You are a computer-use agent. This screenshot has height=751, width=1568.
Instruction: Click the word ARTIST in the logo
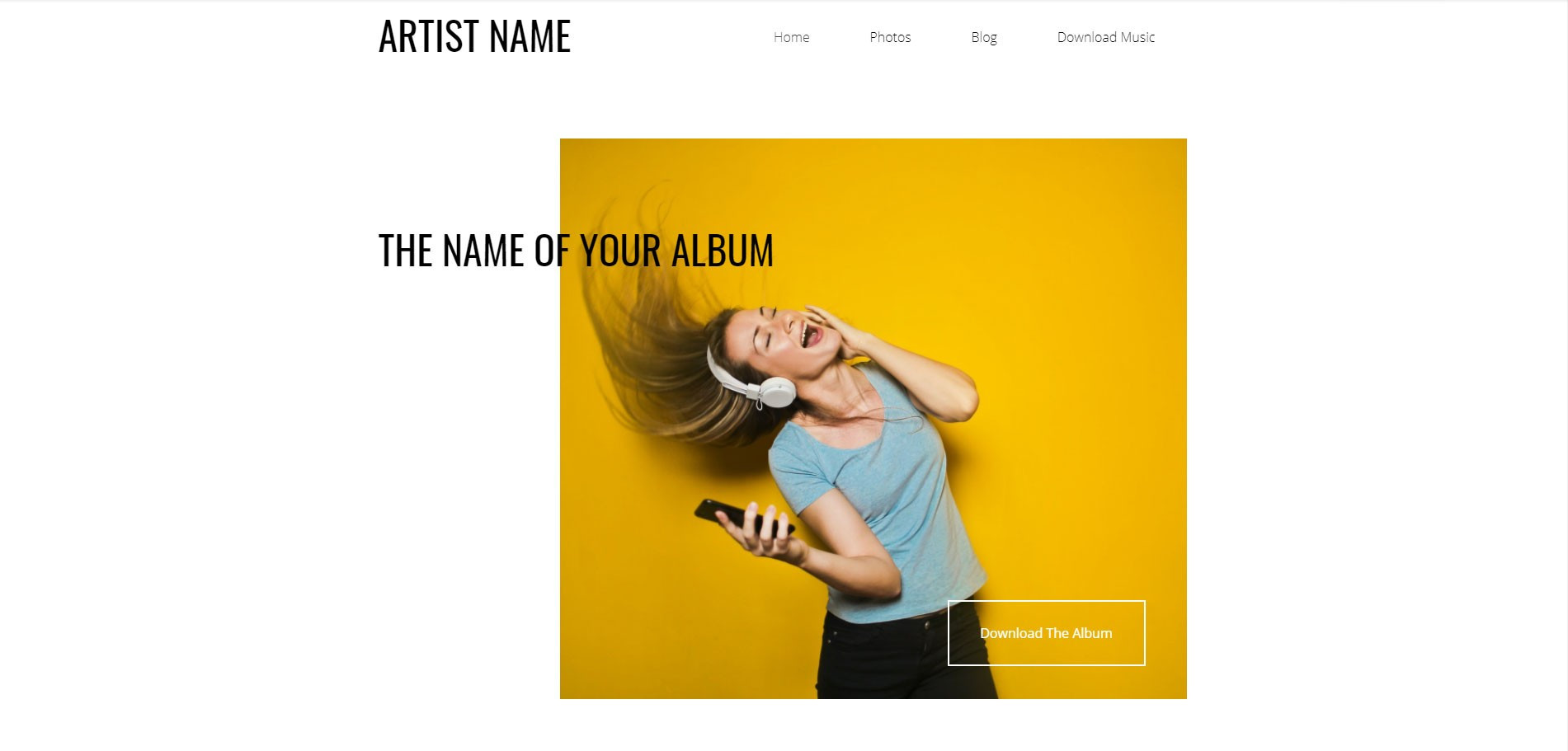(427, 36)
